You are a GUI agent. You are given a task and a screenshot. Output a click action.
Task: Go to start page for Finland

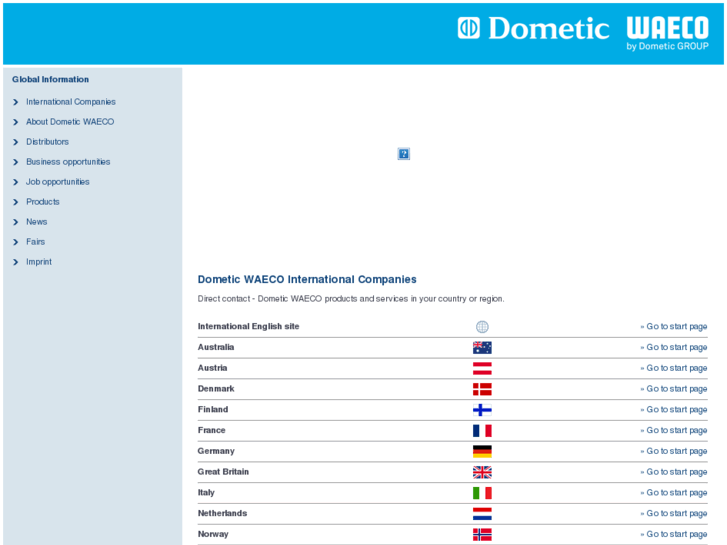point(674,410)
